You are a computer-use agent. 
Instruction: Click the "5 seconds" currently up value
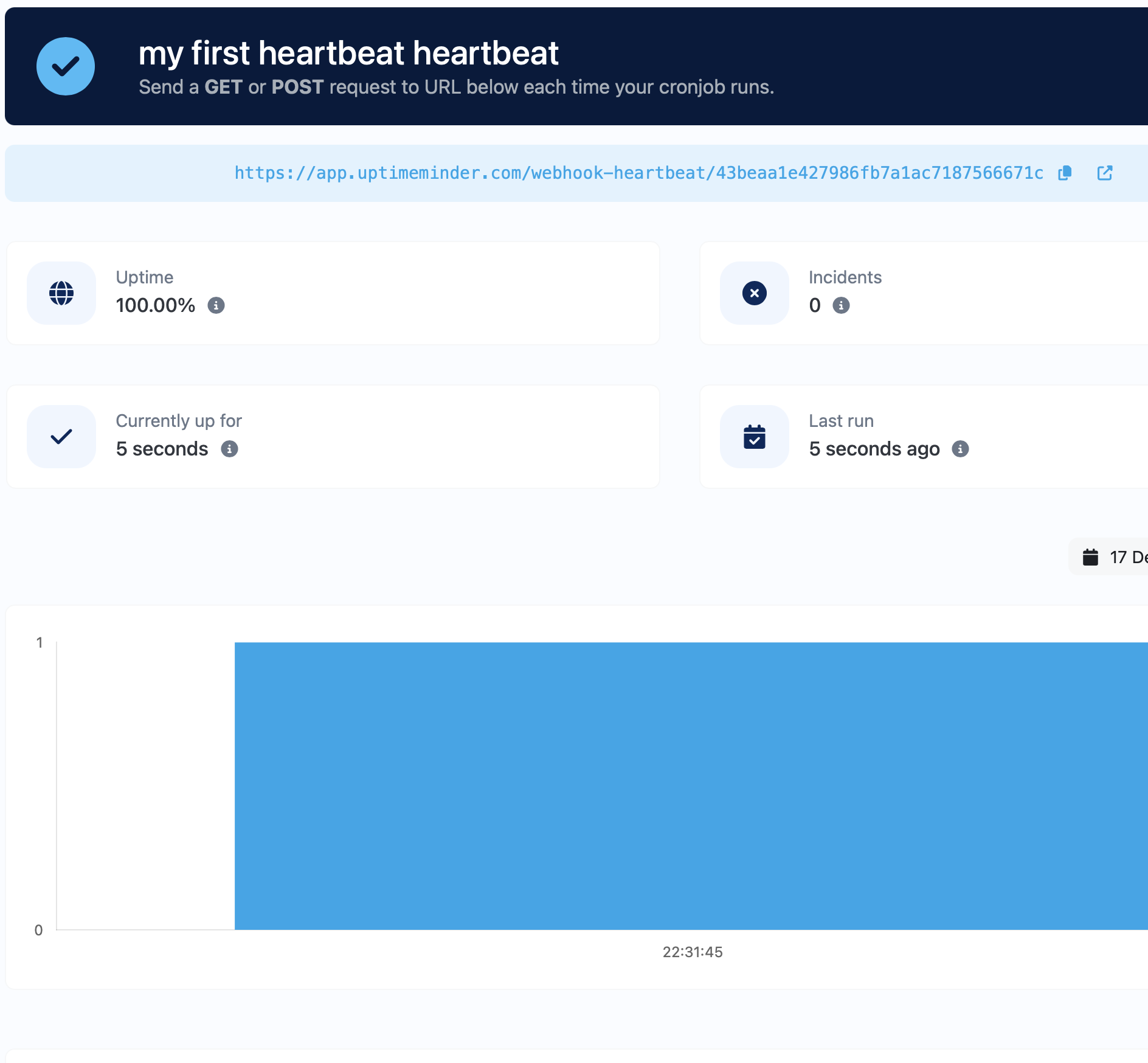click(x=162, y=449)
